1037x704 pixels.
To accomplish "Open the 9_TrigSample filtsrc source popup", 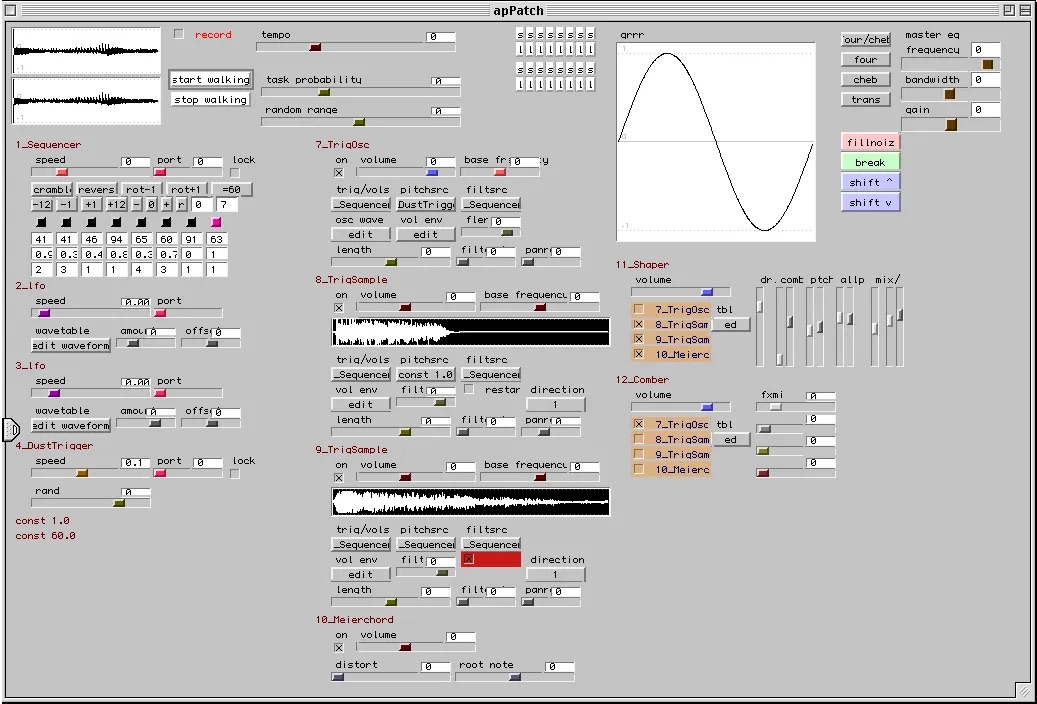I will point(491,545).
